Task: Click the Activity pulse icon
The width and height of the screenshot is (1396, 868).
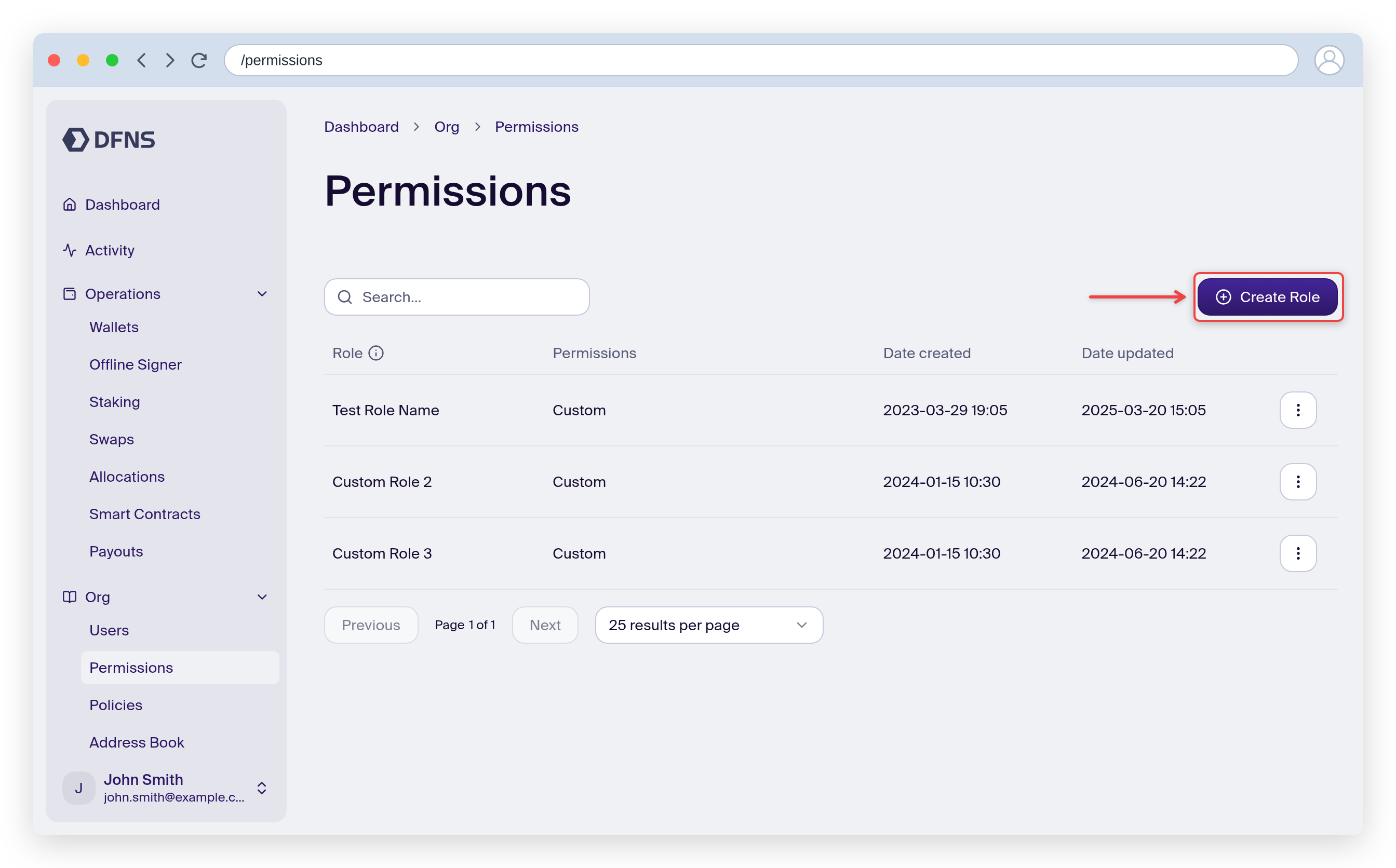Action: pos(70,250)
